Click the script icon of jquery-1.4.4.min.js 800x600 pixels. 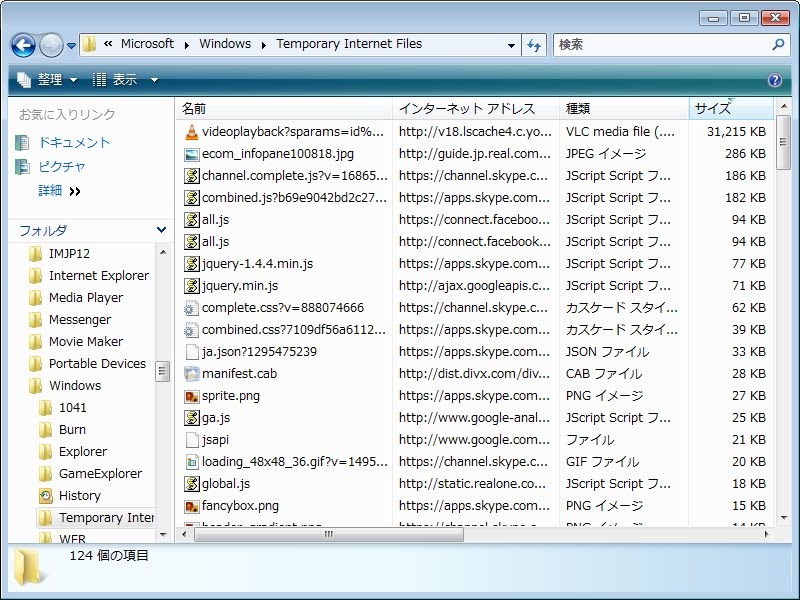point(191,264)
